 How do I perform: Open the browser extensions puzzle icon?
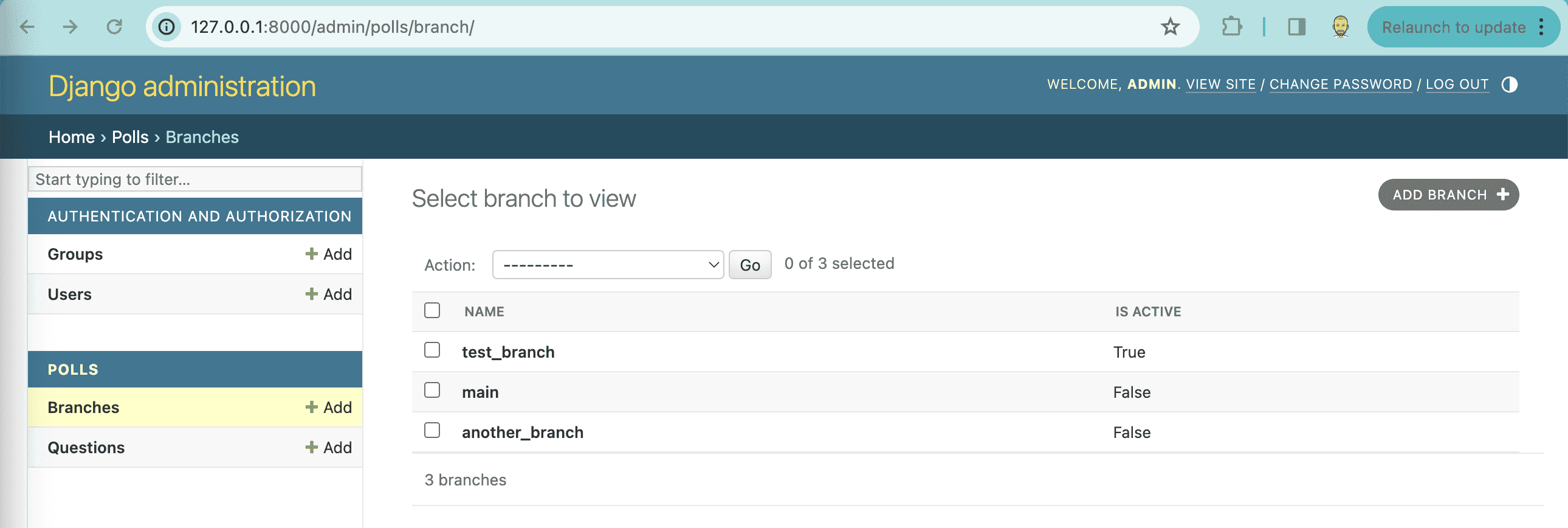pyautogui.click(x=1231, y=27)
